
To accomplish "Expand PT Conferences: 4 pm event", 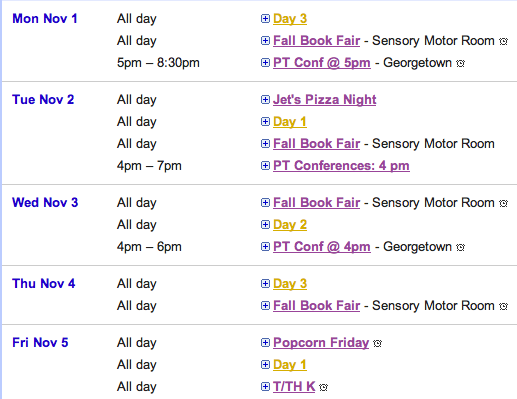I will pos(265,166).
